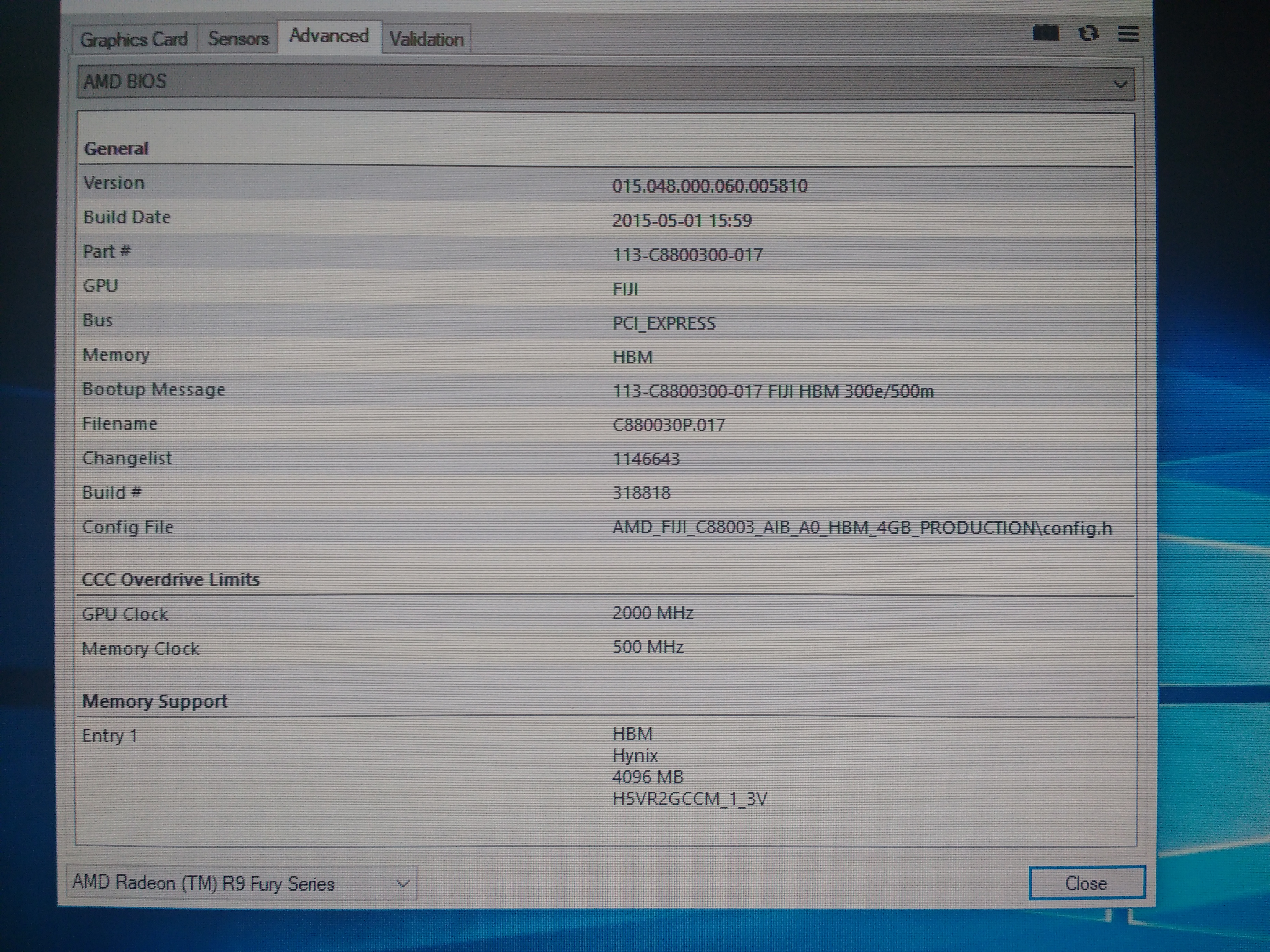
Task: Click the Bus value PCI_EXPRESS
Action: [x=664, y=324]
